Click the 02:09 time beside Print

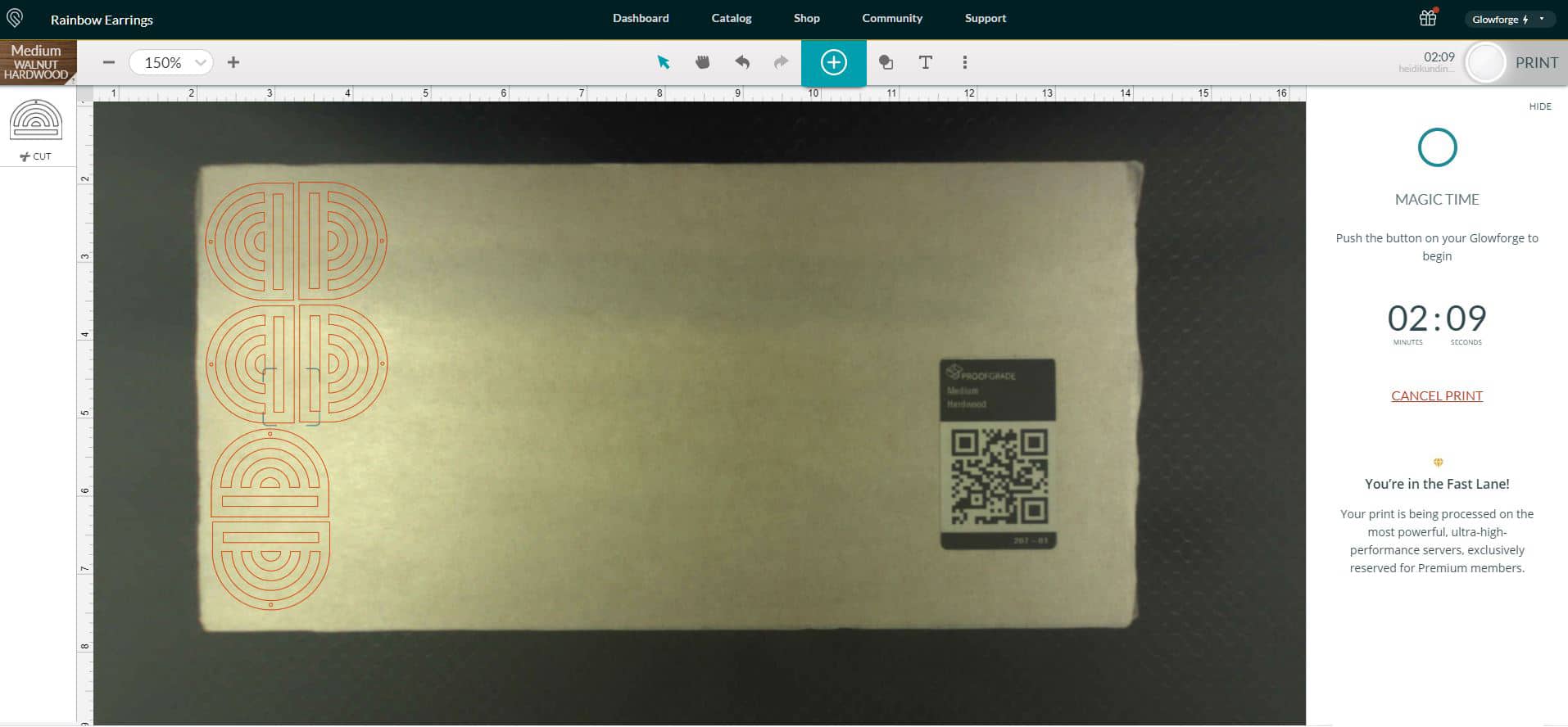(1439, 56)
